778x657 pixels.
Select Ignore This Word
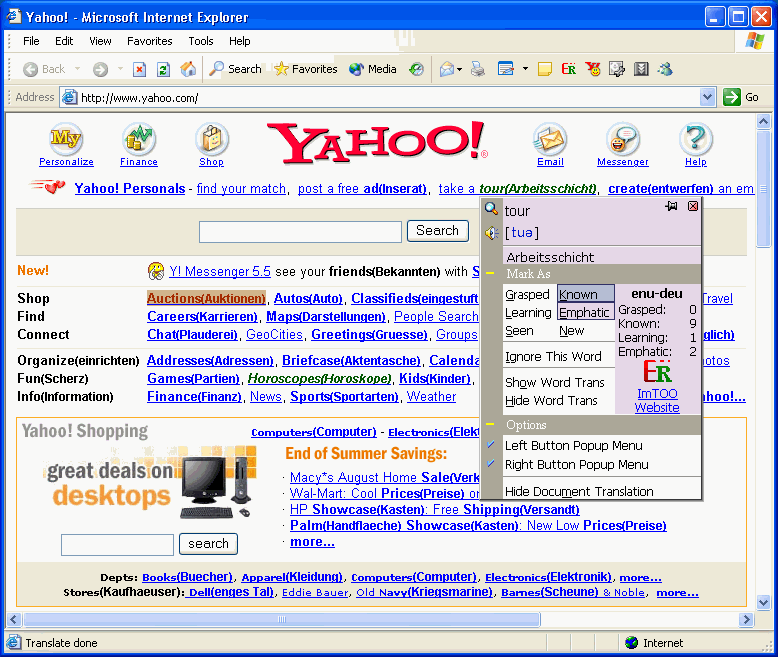[553, 357]
